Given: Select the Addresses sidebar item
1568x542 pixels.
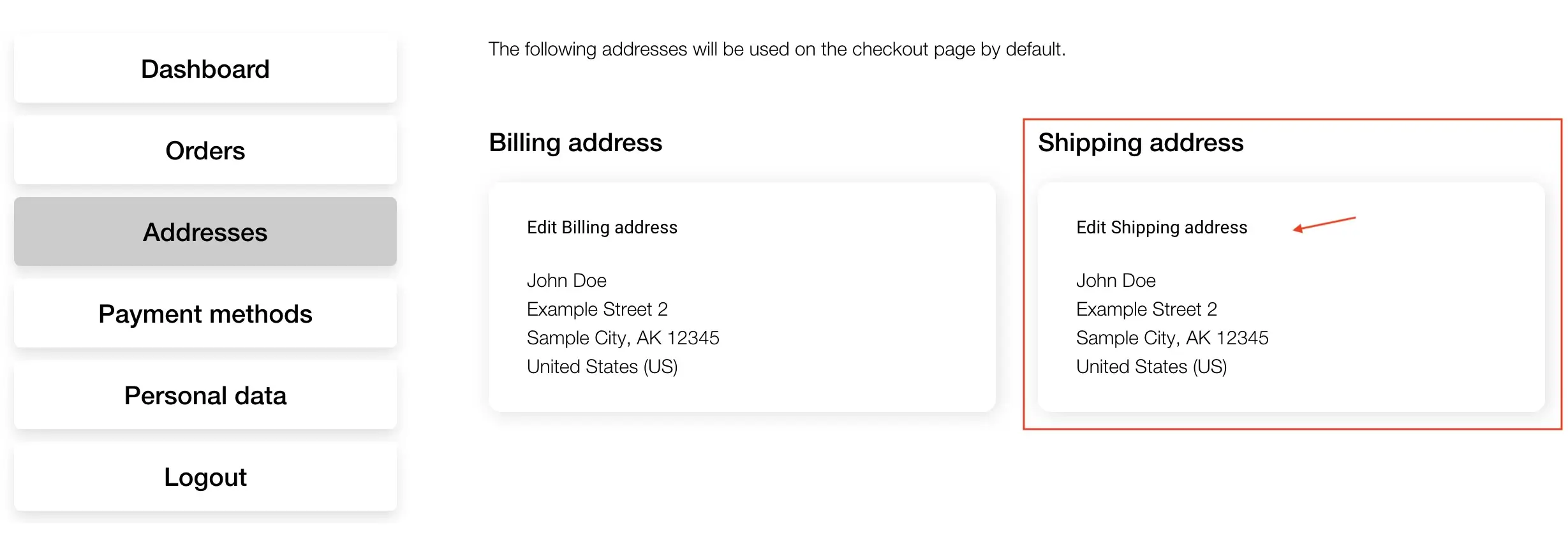Looking at the screenshot, I should [x=205, y=232].
